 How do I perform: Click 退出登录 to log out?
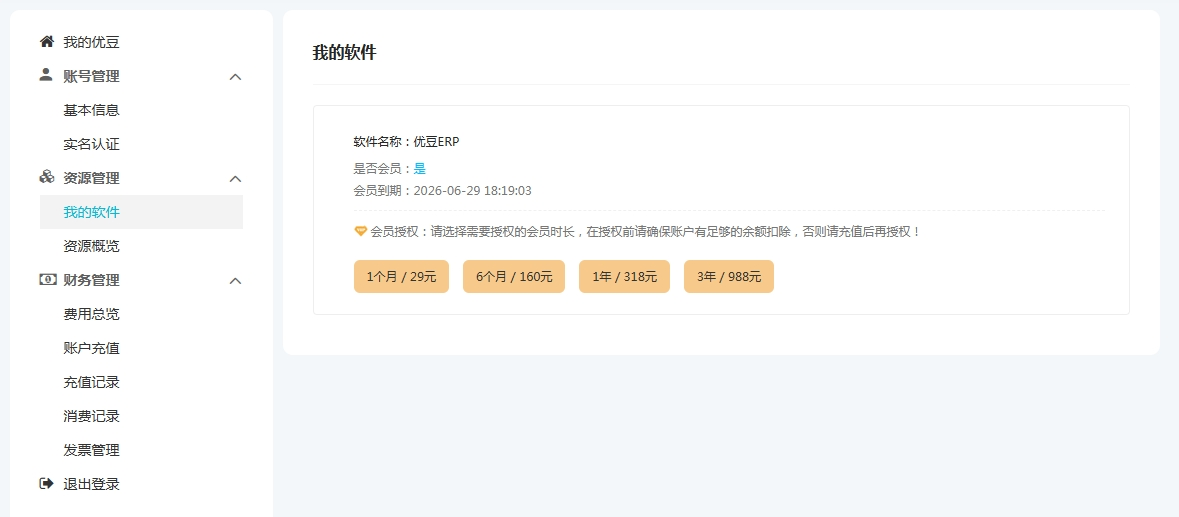(91, 484)
